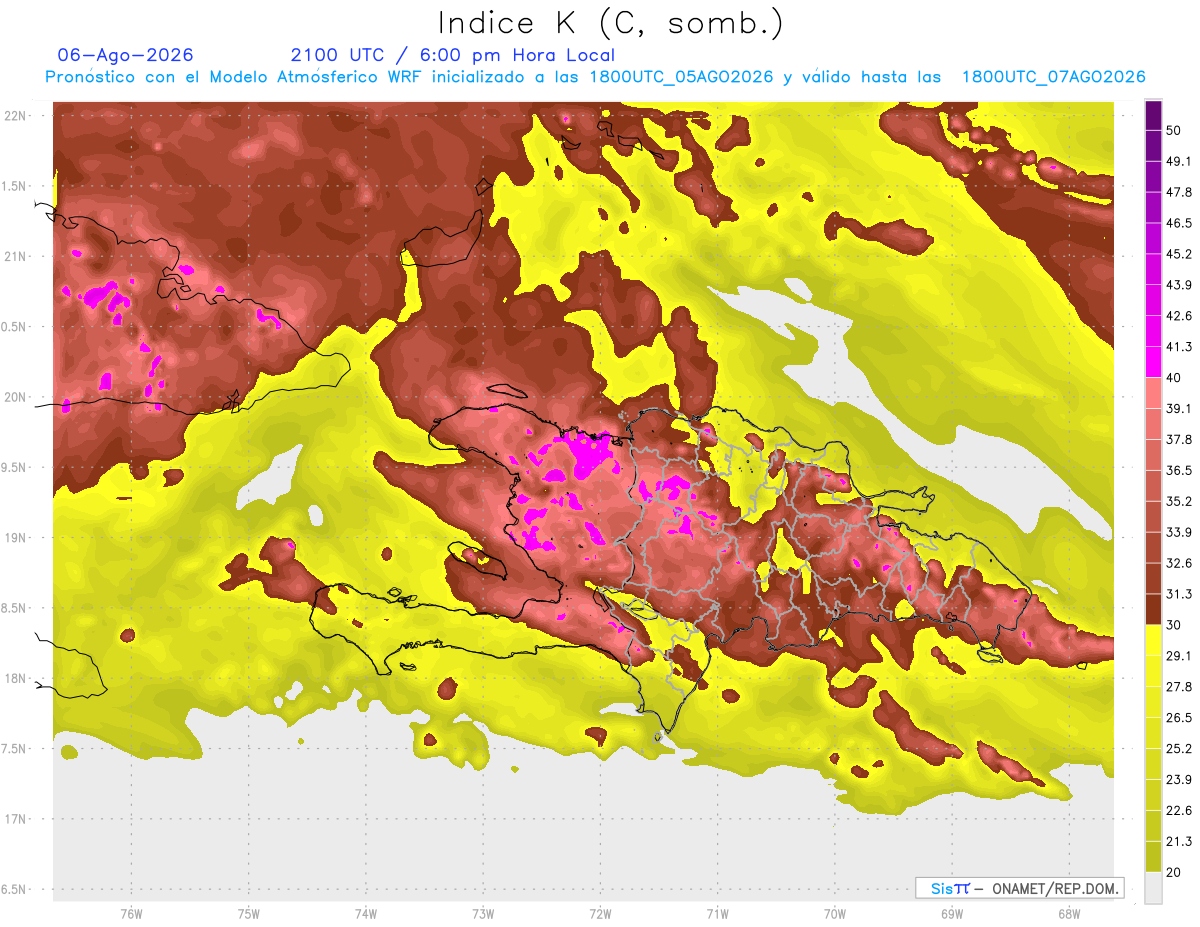Click the SisTT ONAMET/REP.DOM. logo box

1019,888
